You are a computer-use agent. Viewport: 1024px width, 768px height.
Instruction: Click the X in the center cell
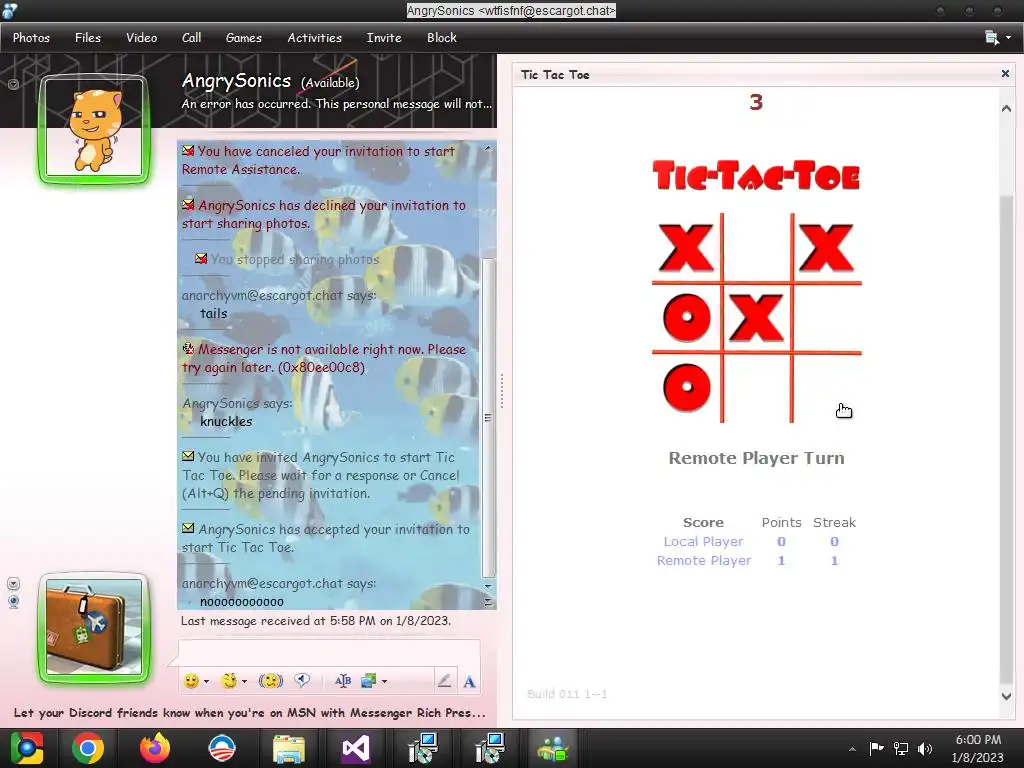pyautogui.click(x=756, y=318)
